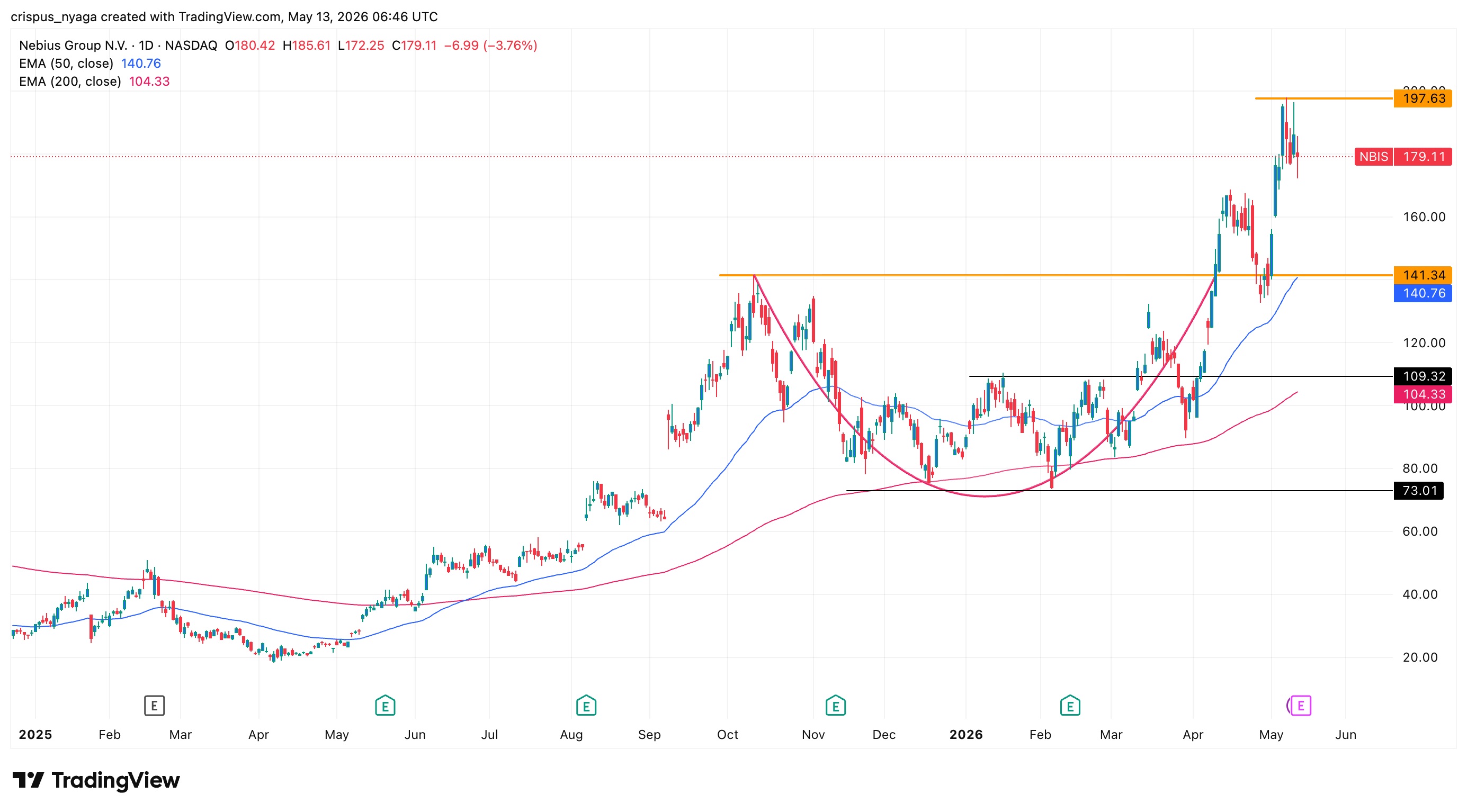Click the 160.00 price axis tick
The image size is (1467, 812).
1424,217
